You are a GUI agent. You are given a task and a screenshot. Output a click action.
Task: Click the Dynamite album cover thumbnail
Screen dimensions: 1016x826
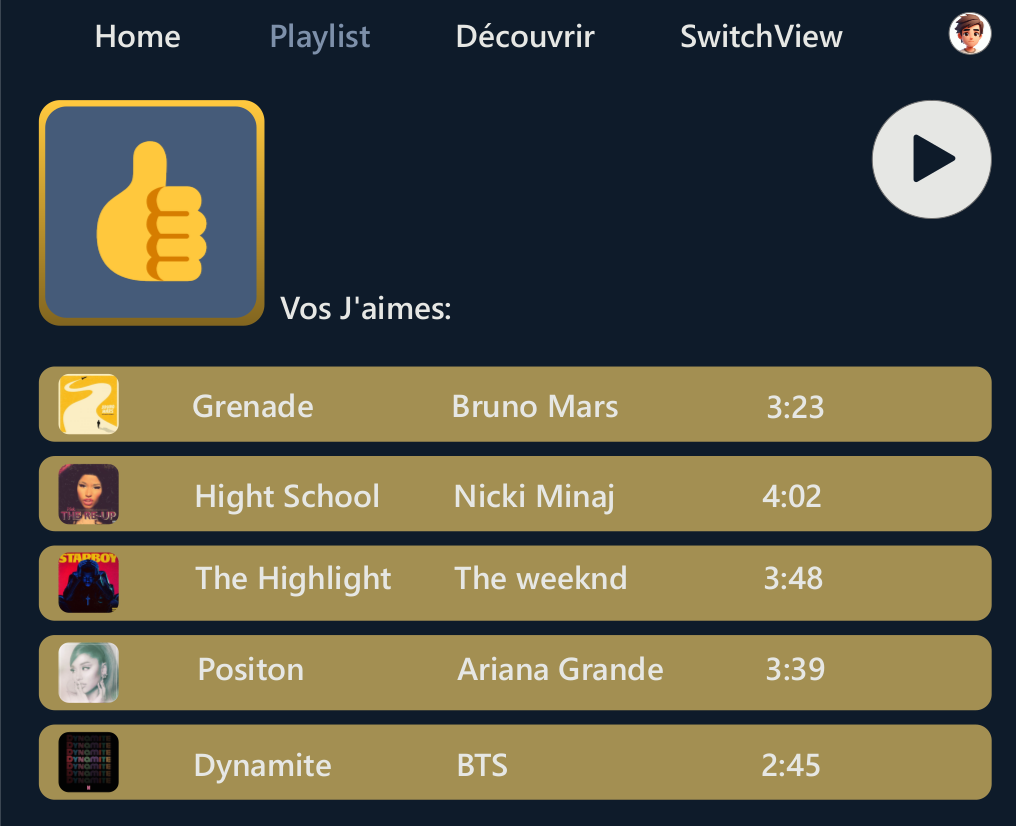(89, 762)
